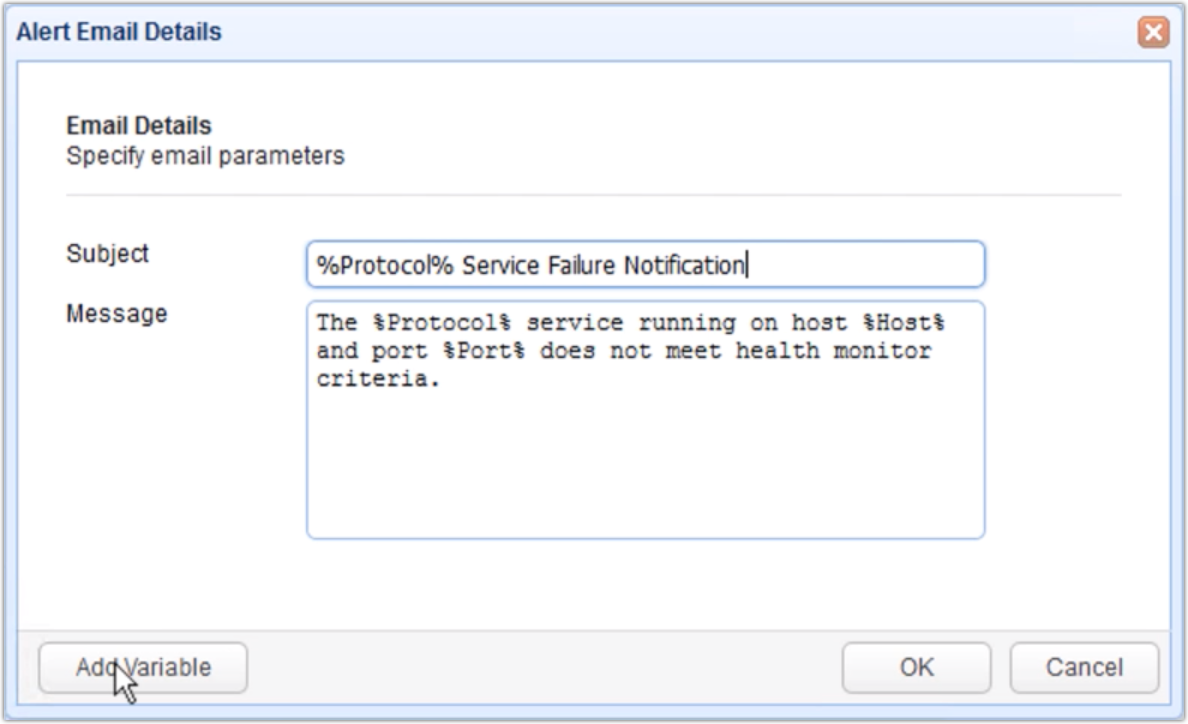This screenshot has width=1188, height=724.
Task: Click 'Specify email parameters' subtitle text
Action: (205, 156)
